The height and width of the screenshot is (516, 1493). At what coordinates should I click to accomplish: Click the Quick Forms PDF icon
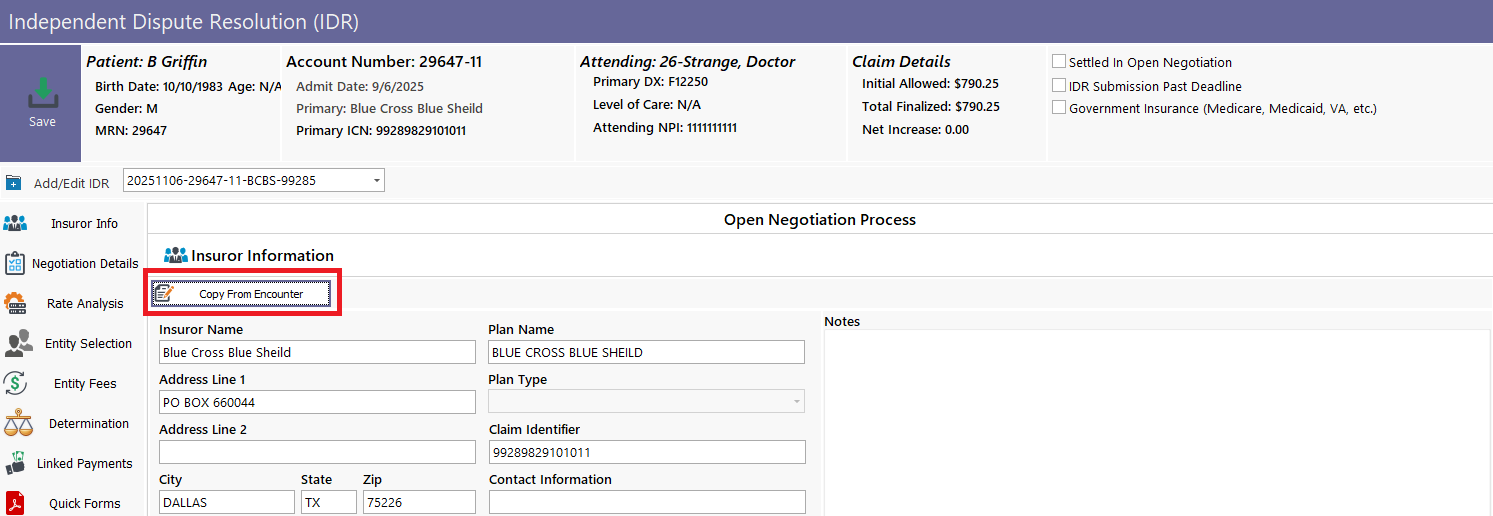pyautogui.click(x=15, y=502)
